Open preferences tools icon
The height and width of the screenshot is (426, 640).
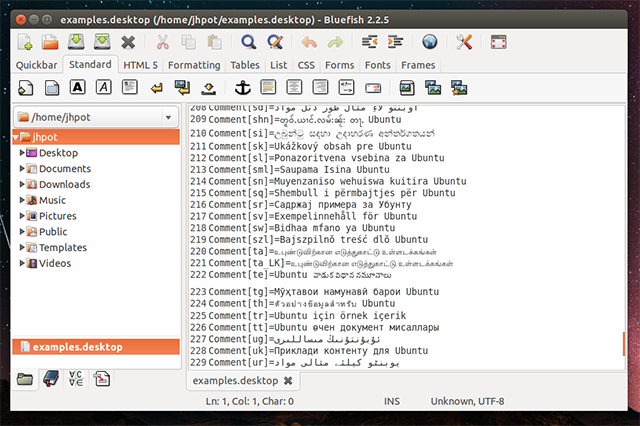(464, 42)
